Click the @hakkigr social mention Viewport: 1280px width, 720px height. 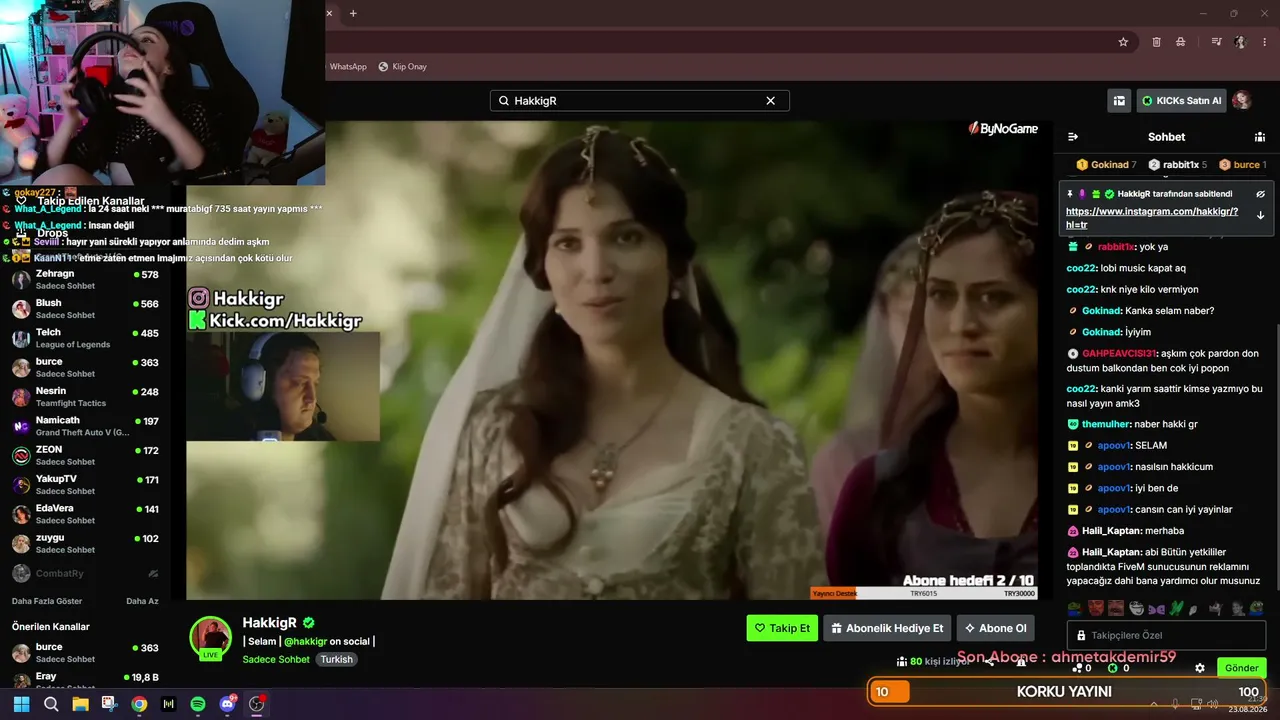[x=306, y=641]
